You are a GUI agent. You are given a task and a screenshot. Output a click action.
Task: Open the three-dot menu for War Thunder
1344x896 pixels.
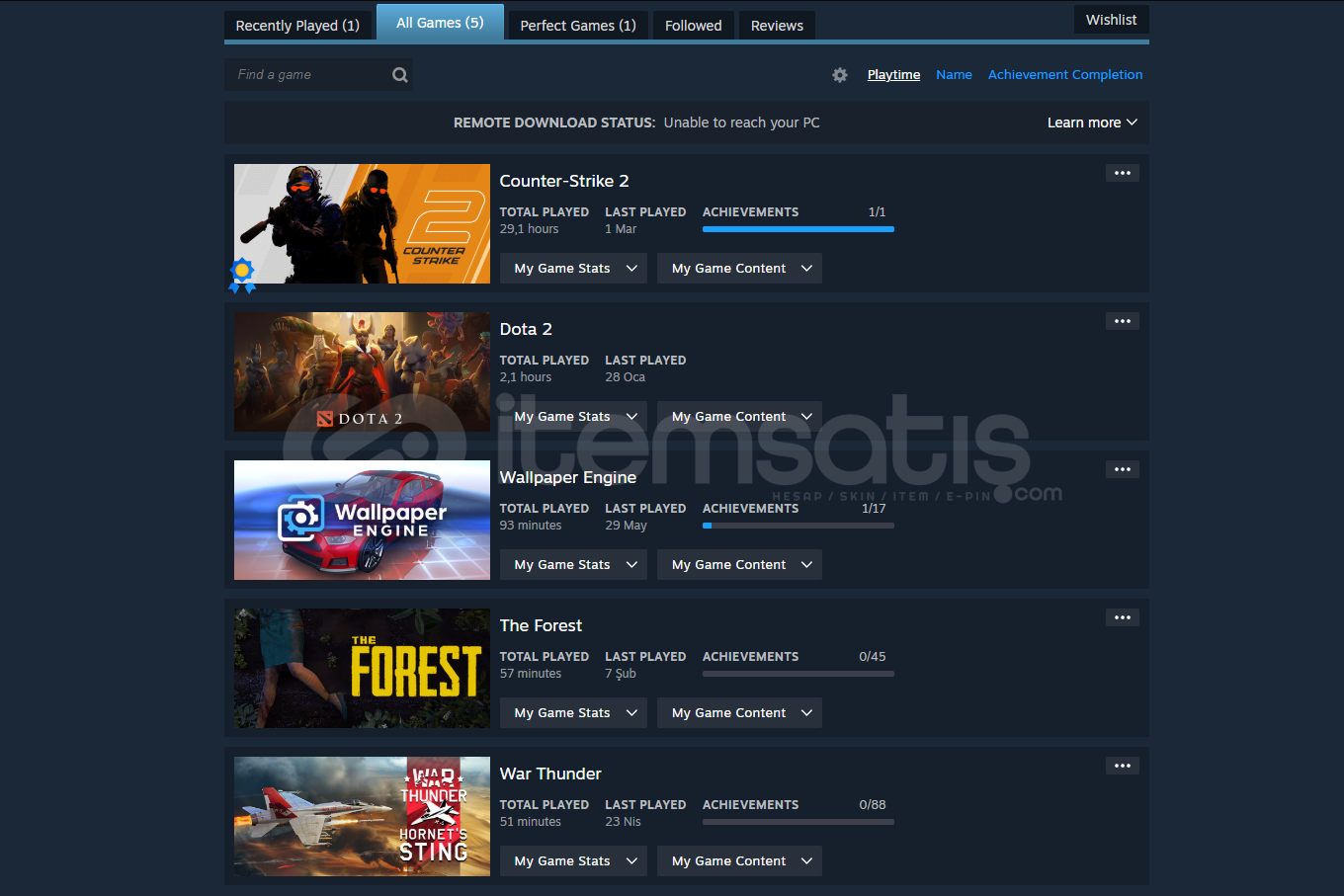[1123, 766]
